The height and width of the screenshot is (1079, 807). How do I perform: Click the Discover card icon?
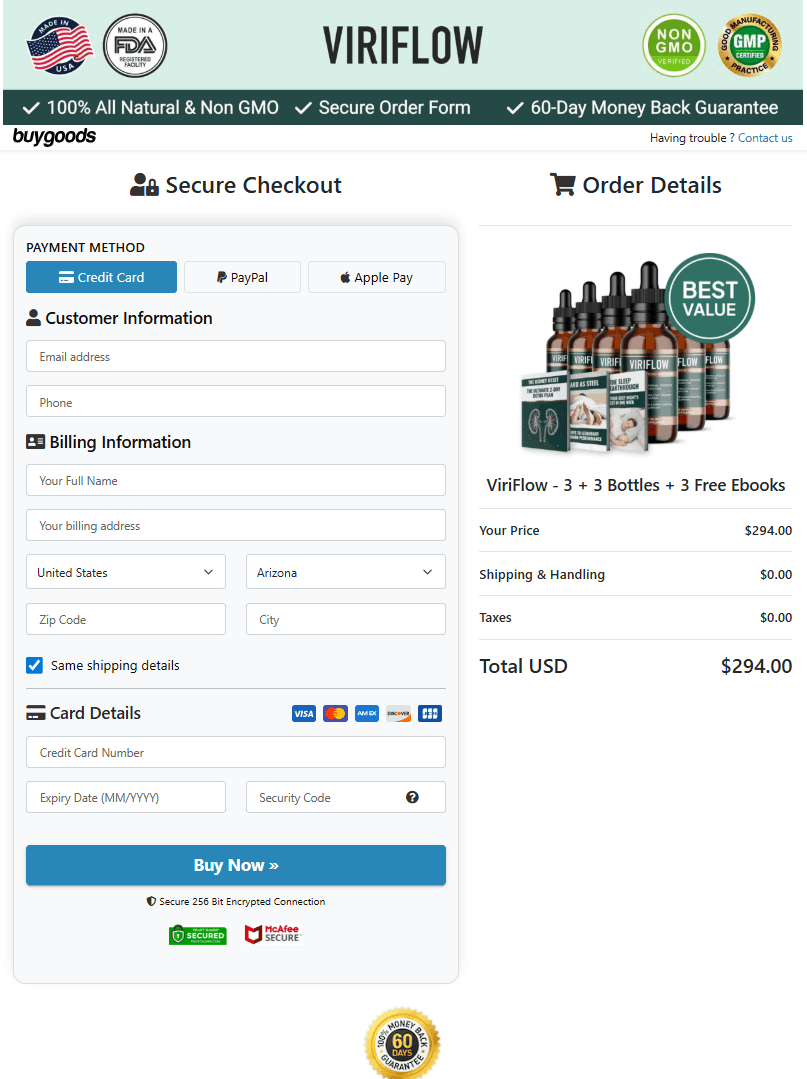click(398, 713)
